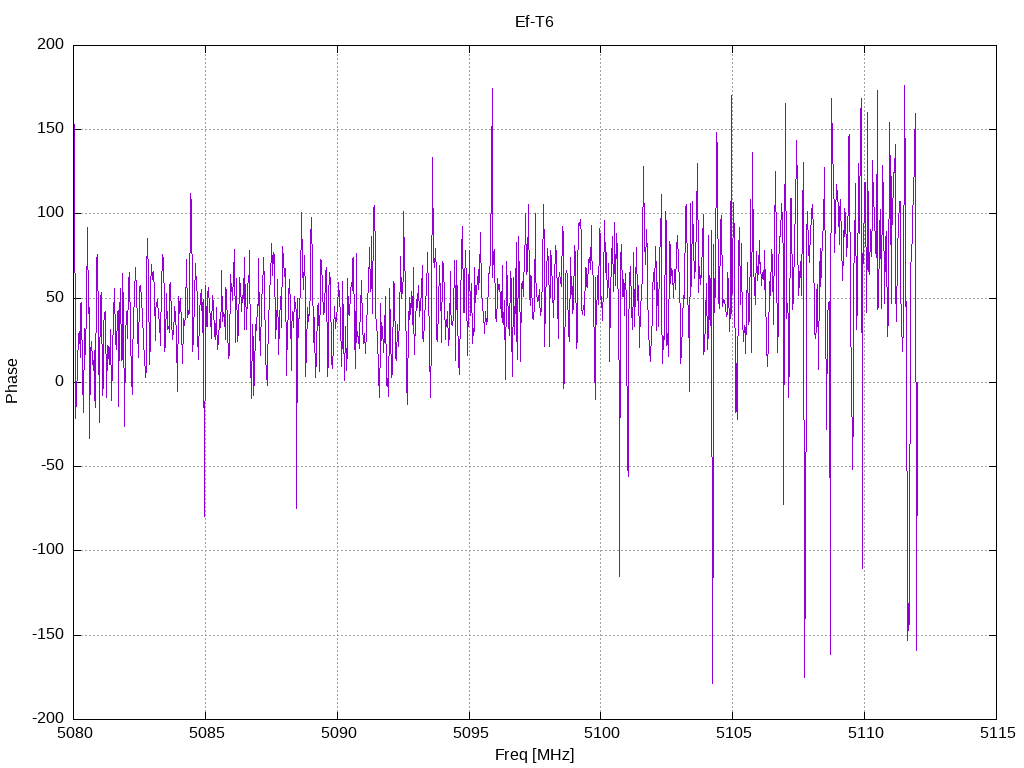Click y-axis tick label 0

point(59,381)
